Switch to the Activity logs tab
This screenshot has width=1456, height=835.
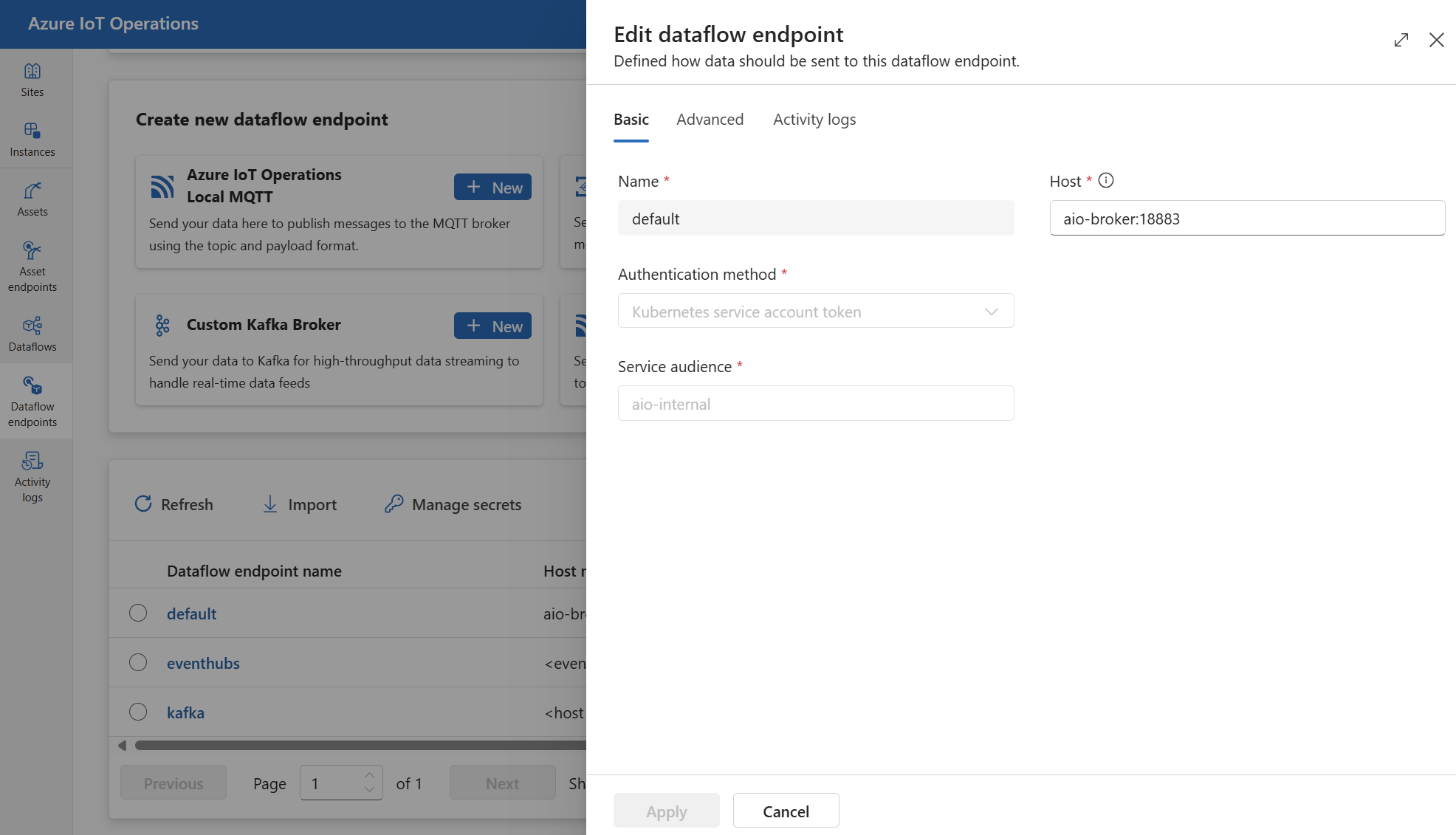814,119
